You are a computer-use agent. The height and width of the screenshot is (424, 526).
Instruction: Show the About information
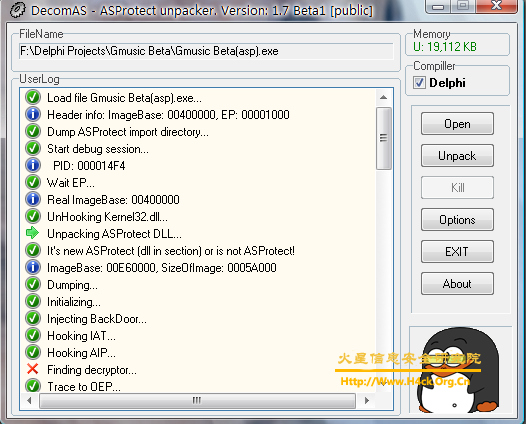coord(457,284)
